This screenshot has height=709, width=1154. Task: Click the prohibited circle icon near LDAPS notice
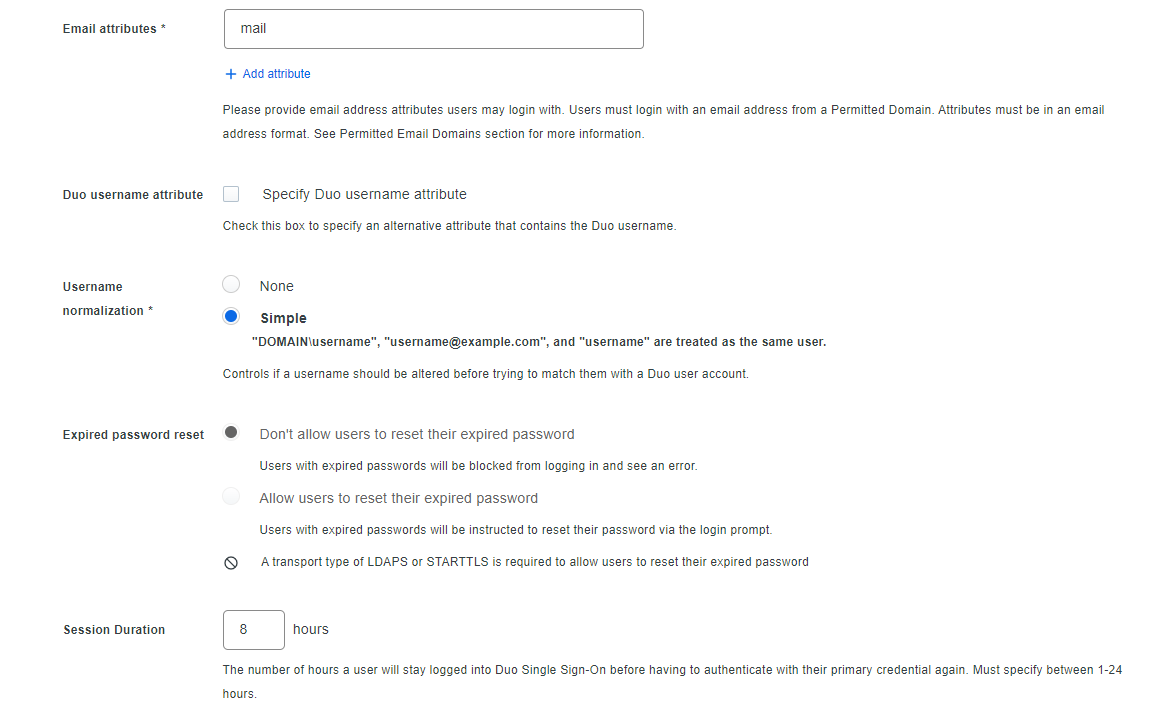[231, 563]
